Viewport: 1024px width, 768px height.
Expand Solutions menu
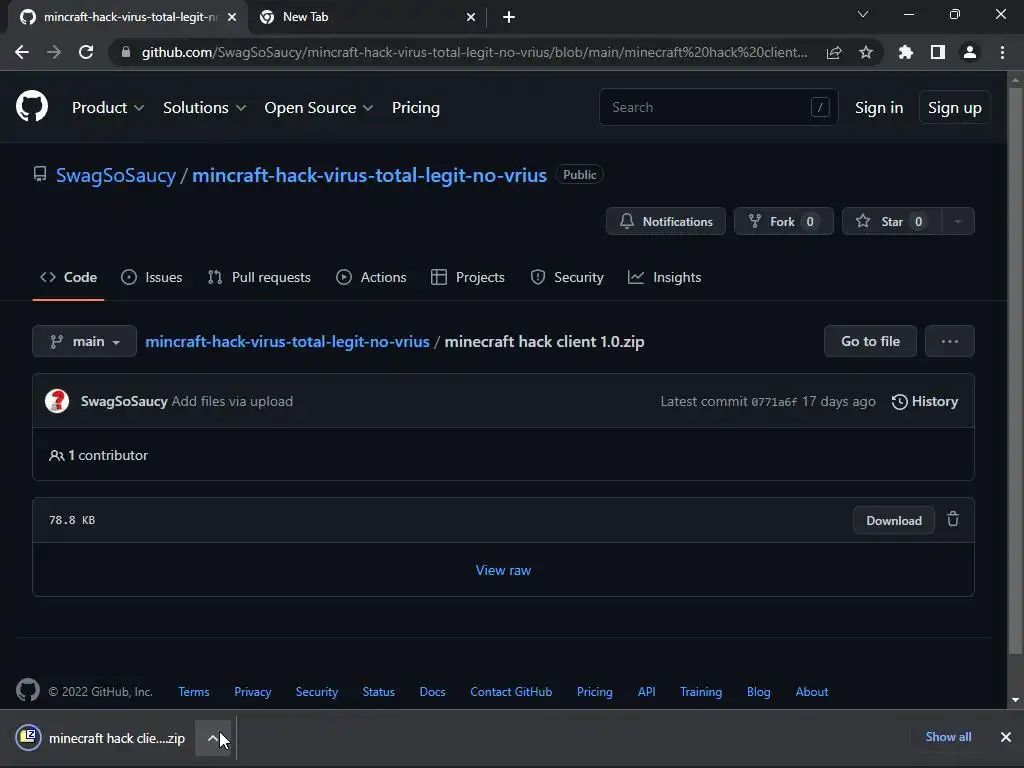[x=204, y=108]
